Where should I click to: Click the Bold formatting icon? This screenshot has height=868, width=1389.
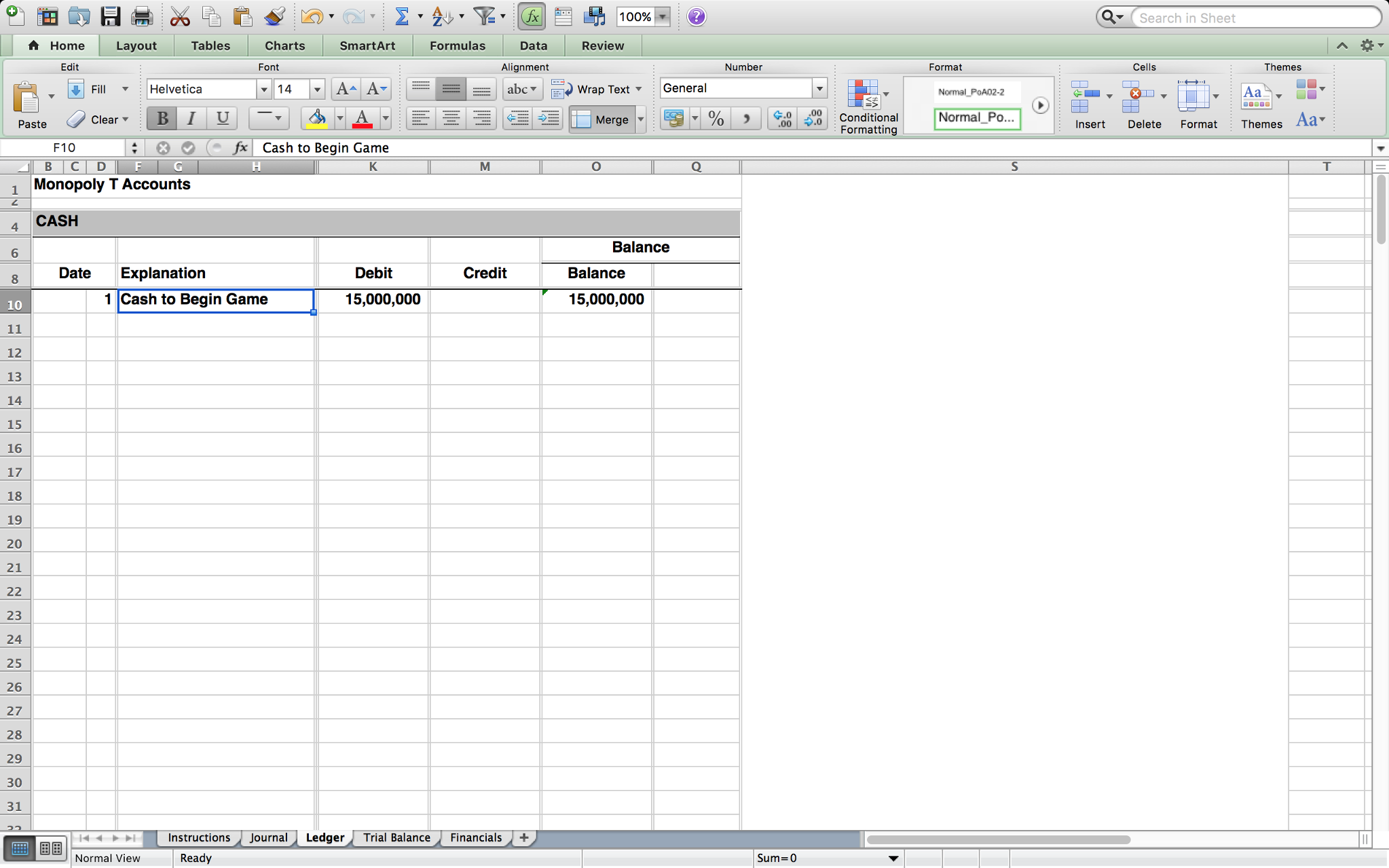[162, 119]
